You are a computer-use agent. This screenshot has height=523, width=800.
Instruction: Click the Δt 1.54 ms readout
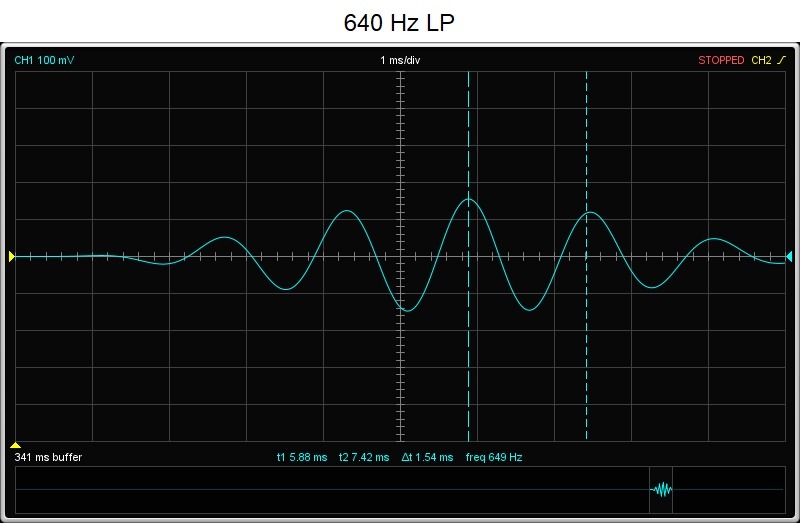(x=427, y=457)
